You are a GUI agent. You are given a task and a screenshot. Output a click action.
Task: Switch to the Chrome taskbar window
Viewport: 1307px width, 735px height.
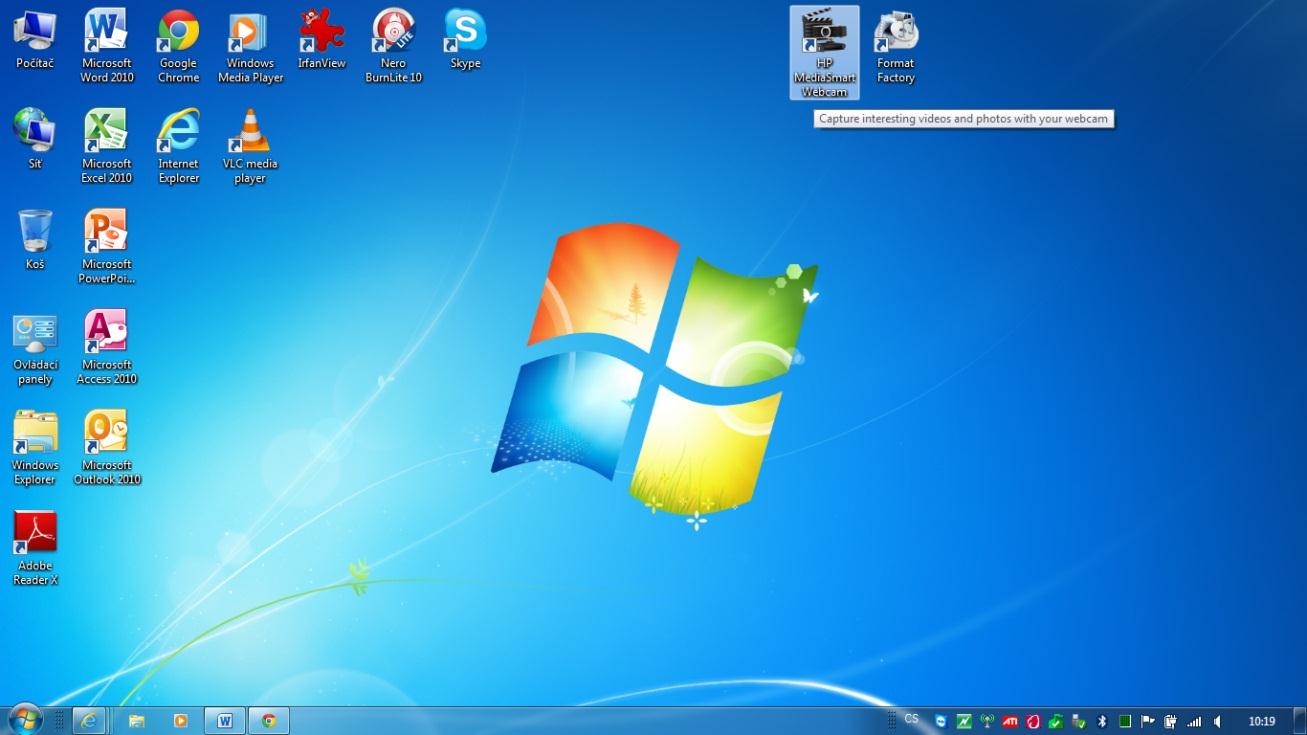(269, 720)
